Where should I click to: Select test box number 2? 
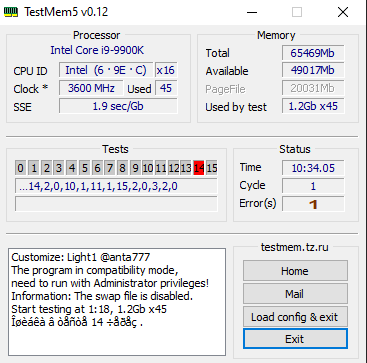46,168
